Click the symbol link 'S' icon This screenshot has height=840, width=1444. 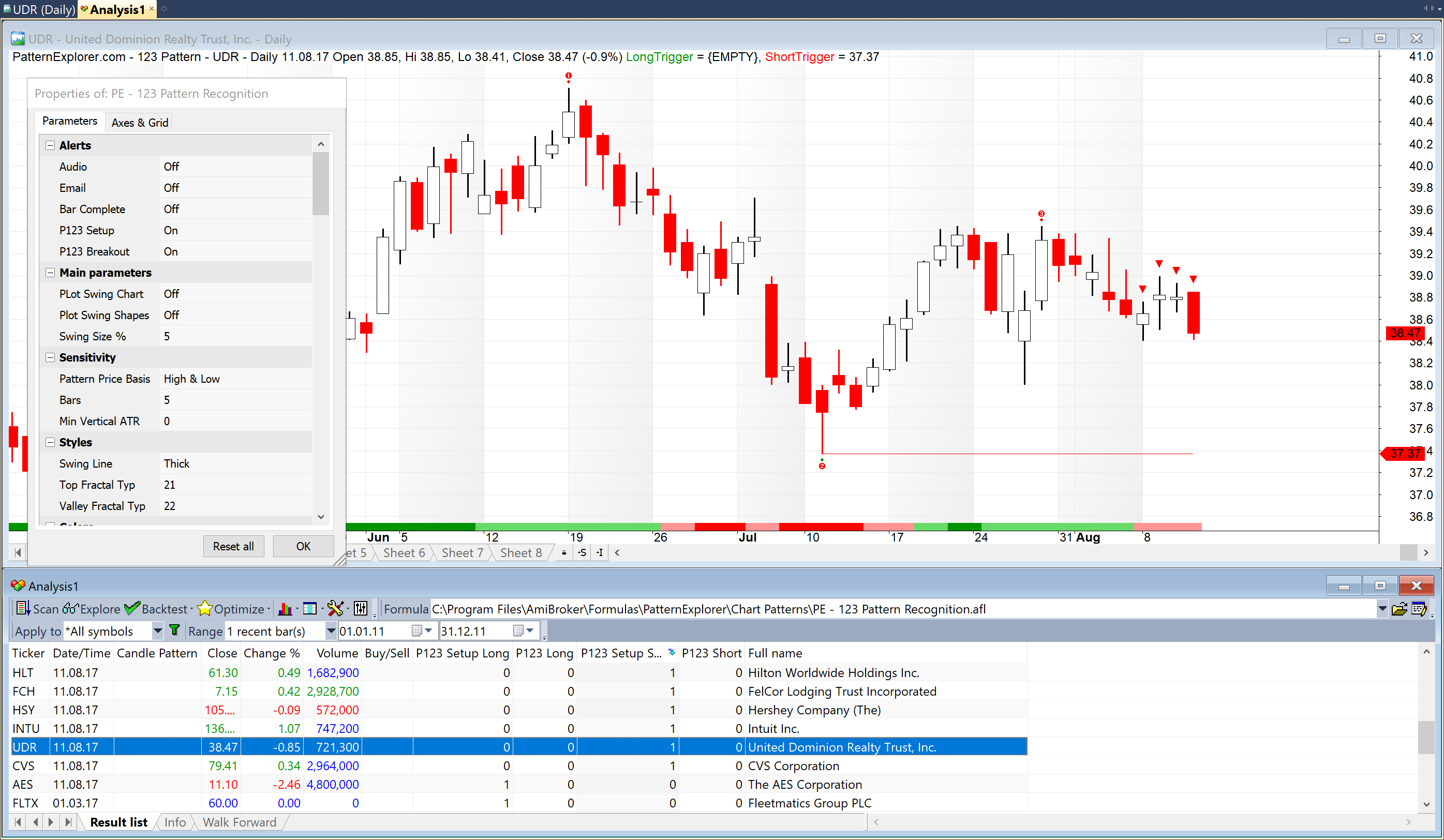pos(582,552)
